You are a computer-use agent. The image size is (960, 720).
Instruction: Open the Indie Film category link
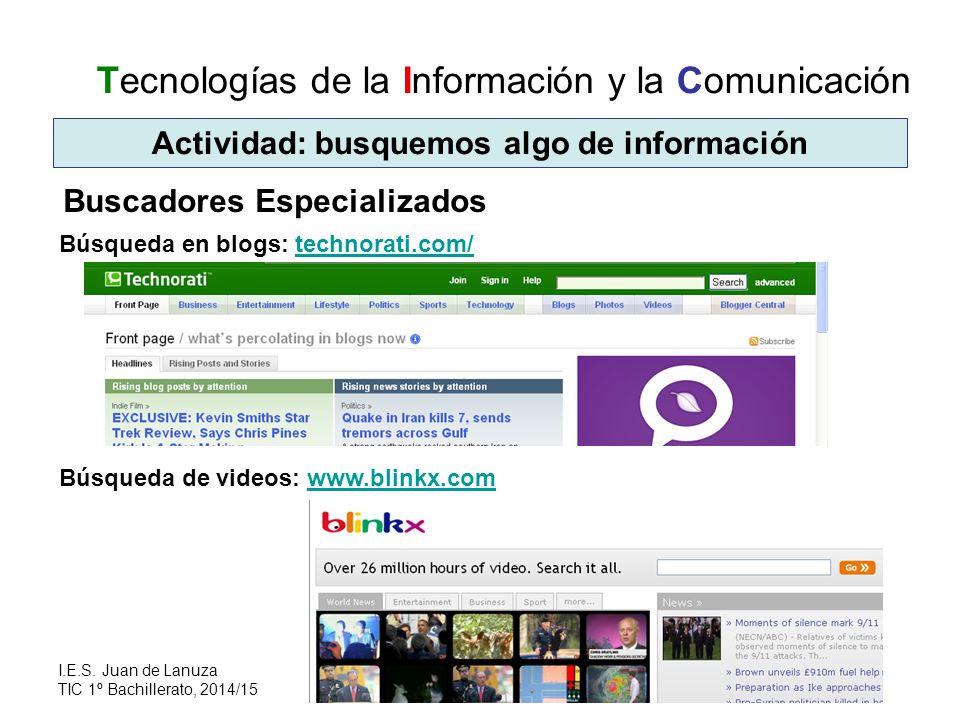click(130, 406)
